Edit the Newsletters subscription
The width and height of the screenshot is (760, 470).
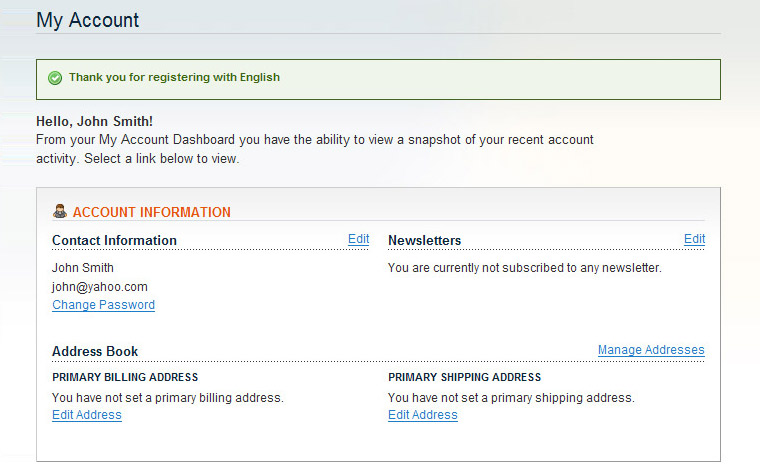point(695,239)
